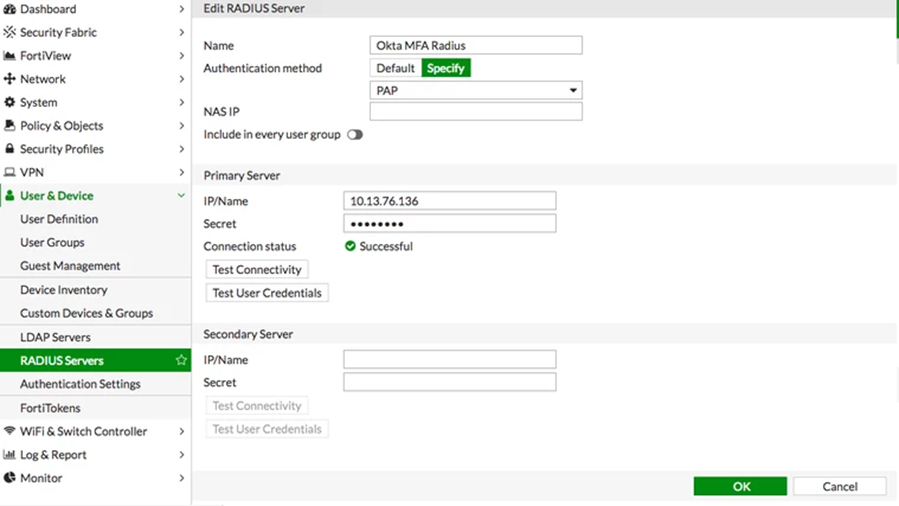Open the PAP authentication dropdown
The height and width of the screenshot is (506, 899).
point(476,90)
